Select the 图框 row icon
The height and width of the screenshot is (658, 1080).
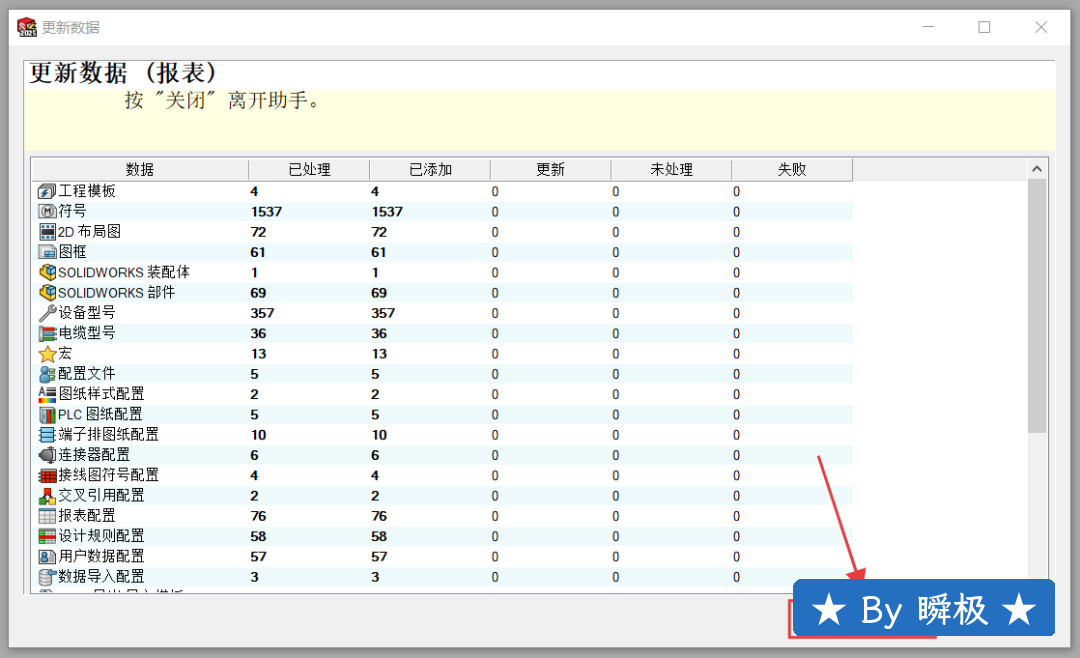47,252
